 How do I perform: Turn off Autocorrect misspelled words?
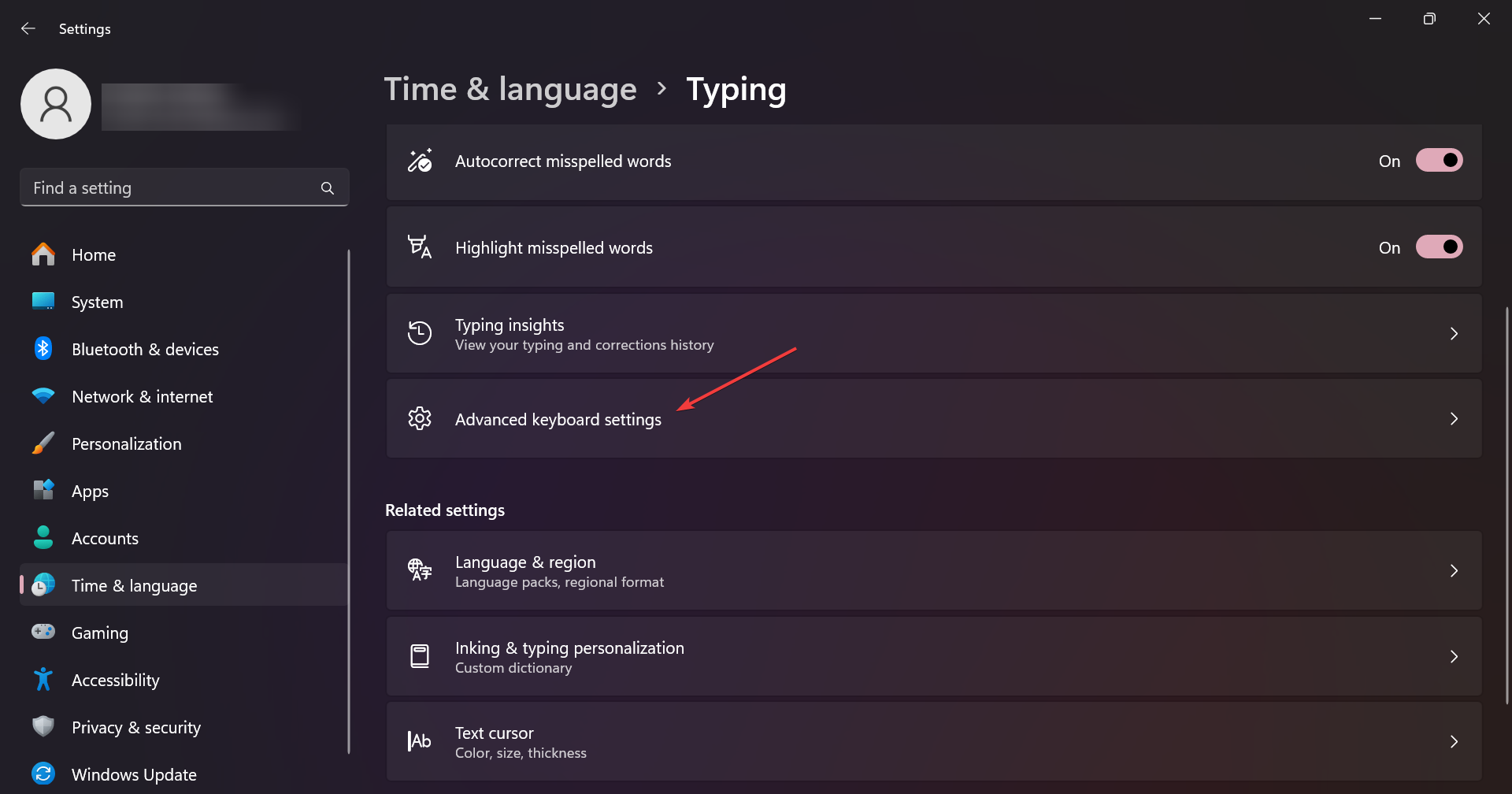coord(1440,160)
